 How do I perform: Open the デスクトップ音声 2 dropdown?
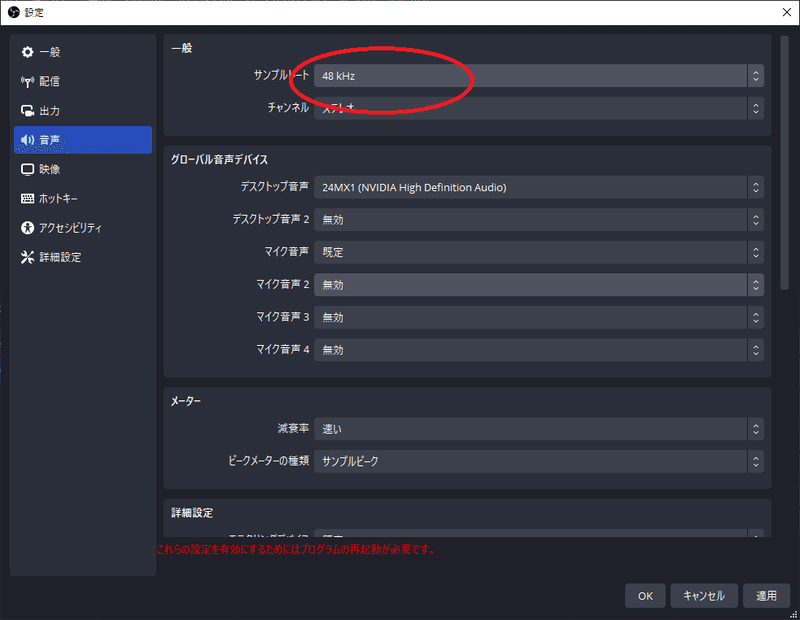pos(539,220)
